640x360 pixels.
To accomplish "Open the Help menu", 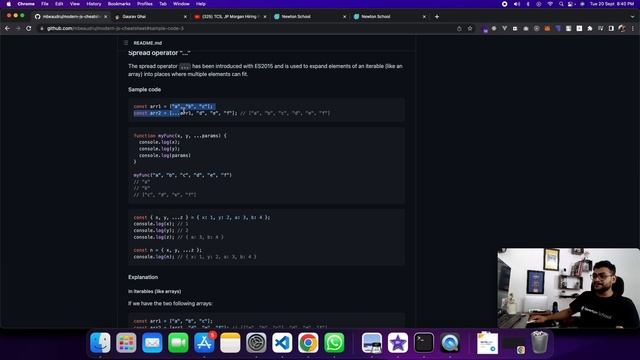I will (x=201, y=4).
